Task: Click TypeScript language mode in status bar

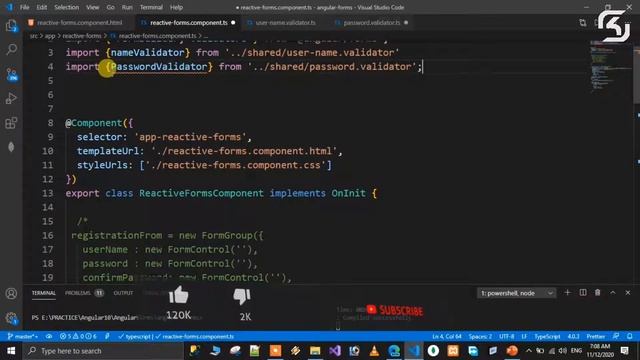Action: [x=547, y=336]
